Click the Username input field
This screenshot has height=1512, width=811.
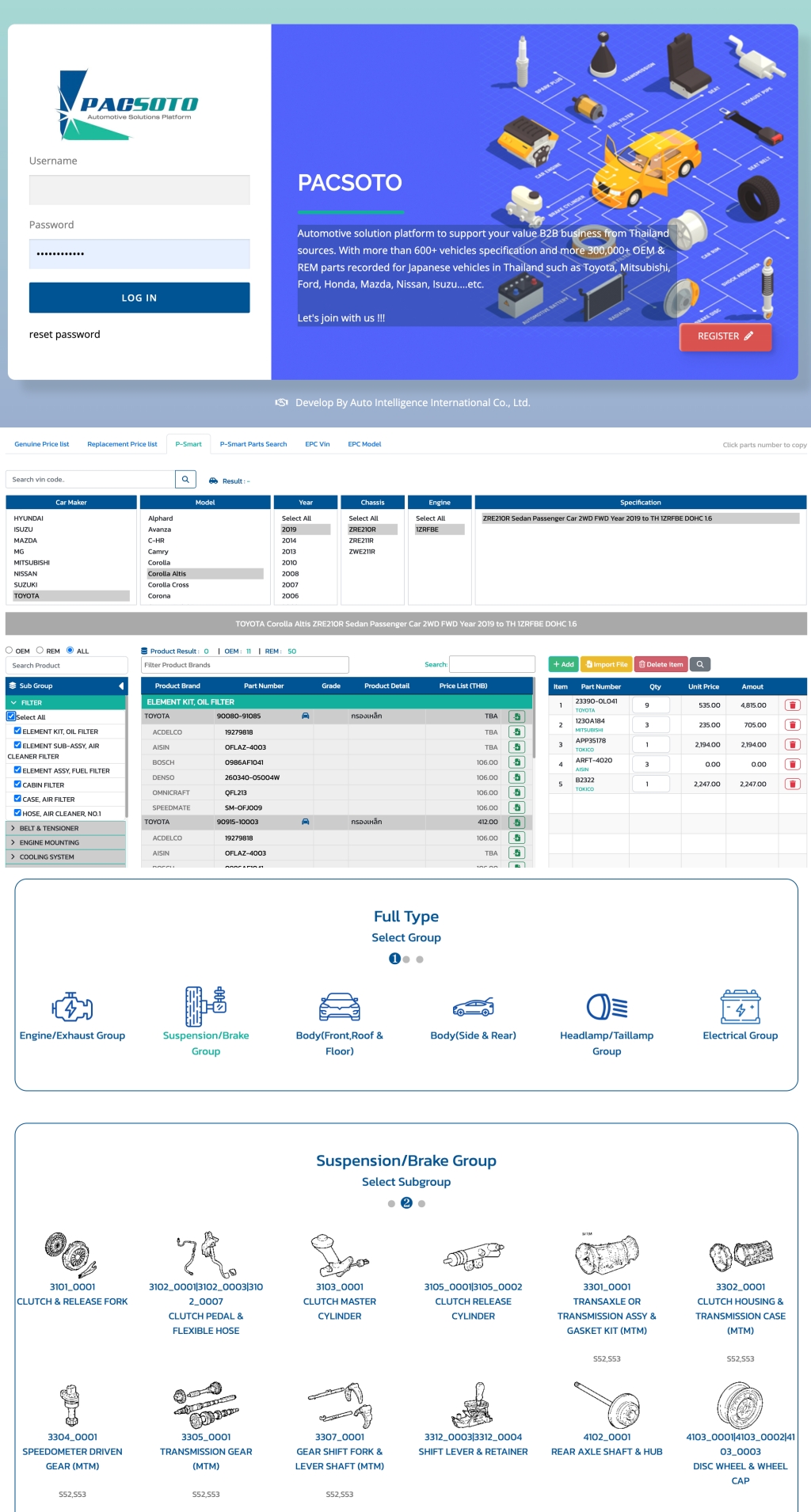pyautogui.click(x=139, y=190)
